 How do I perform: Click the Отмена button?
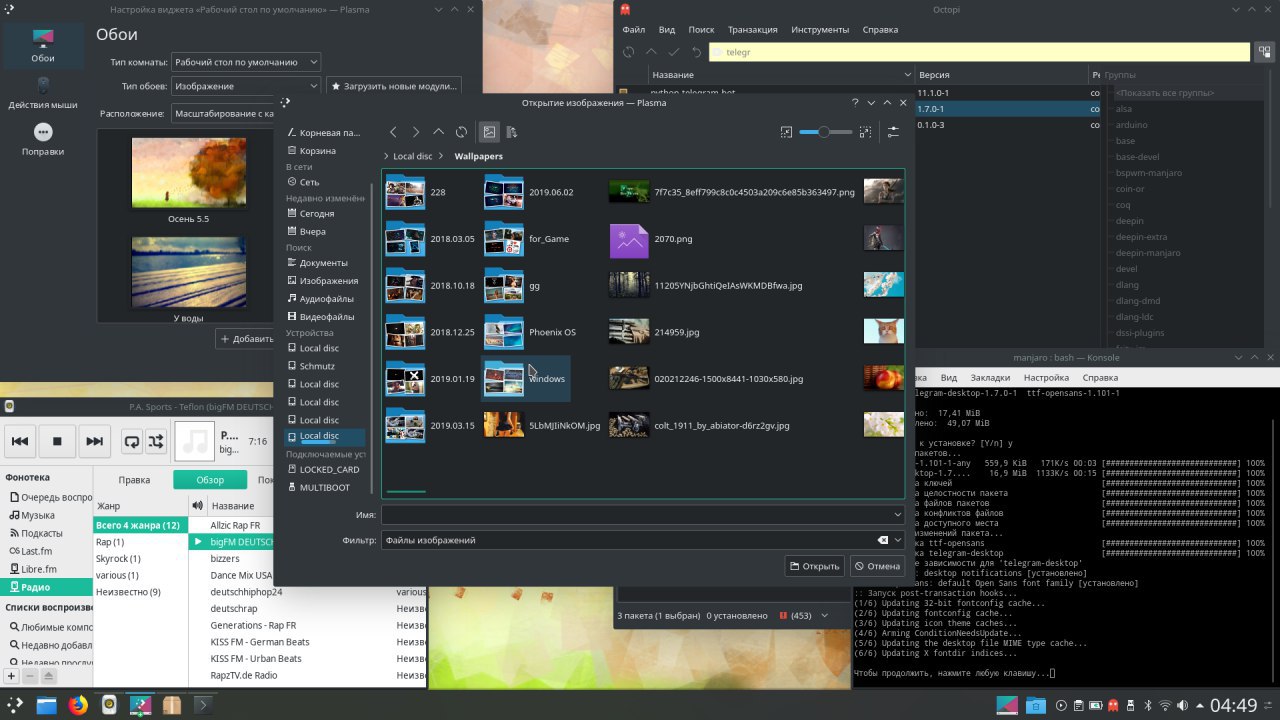point(876,566)
